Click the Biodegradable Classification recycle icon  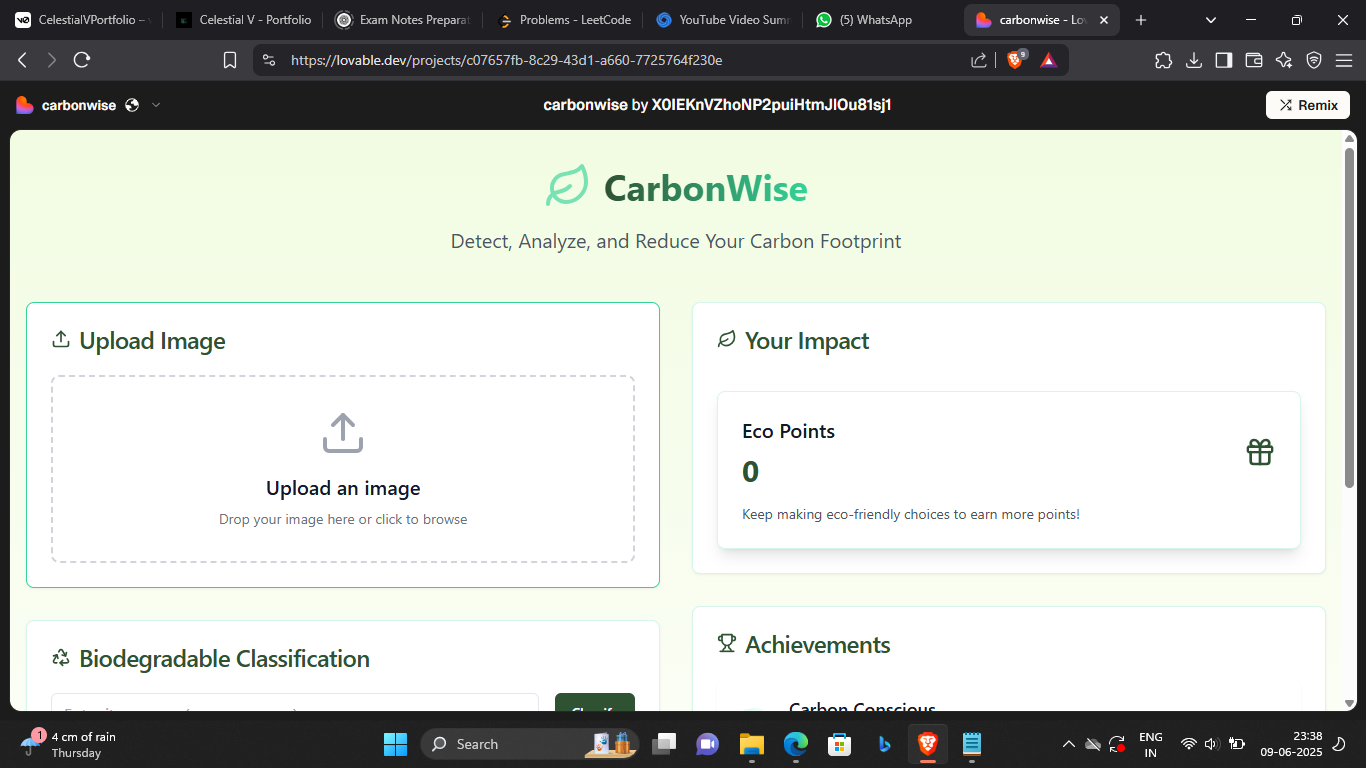tap(60, 658)
